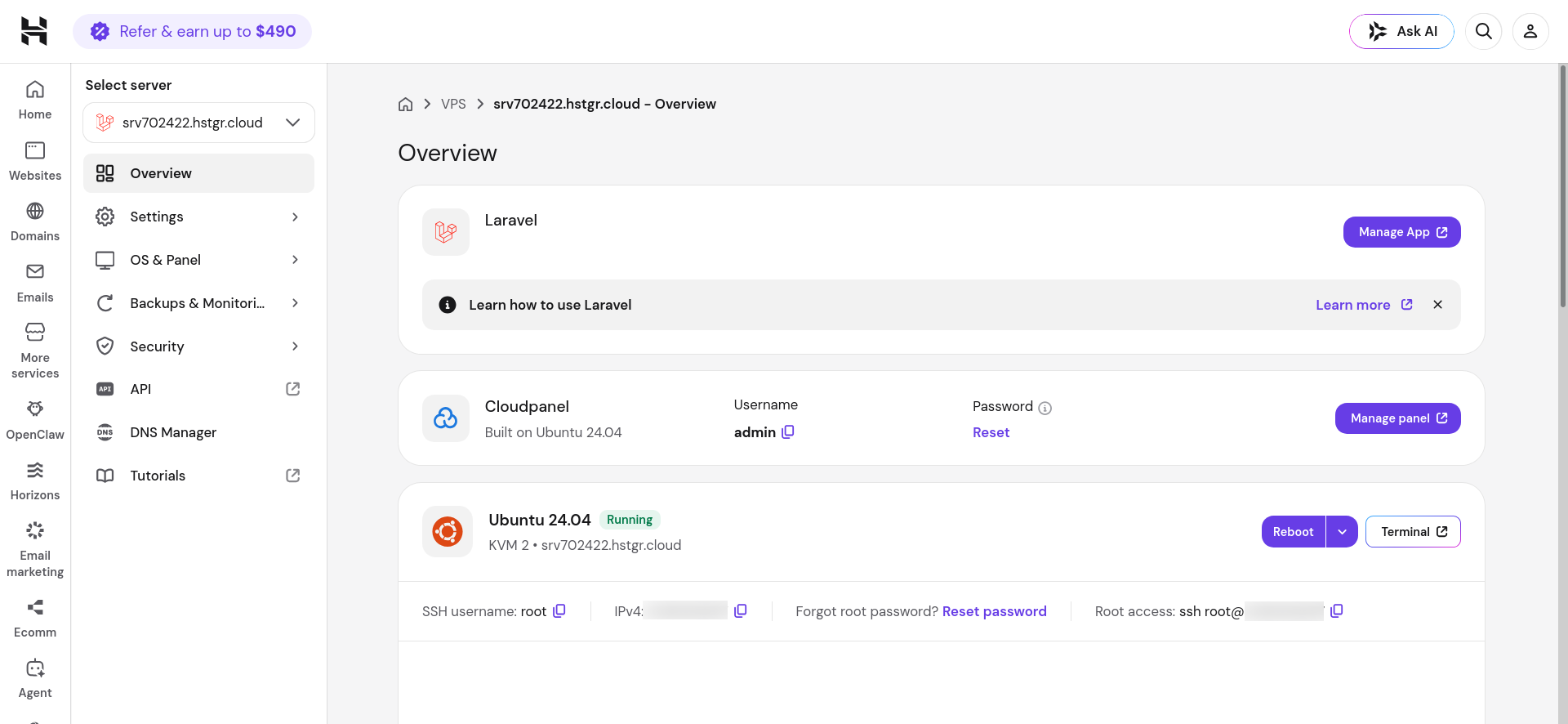1568x724 pixels.
Task: Open Agent in left sidebar
Action: click(x=35, y=679)
